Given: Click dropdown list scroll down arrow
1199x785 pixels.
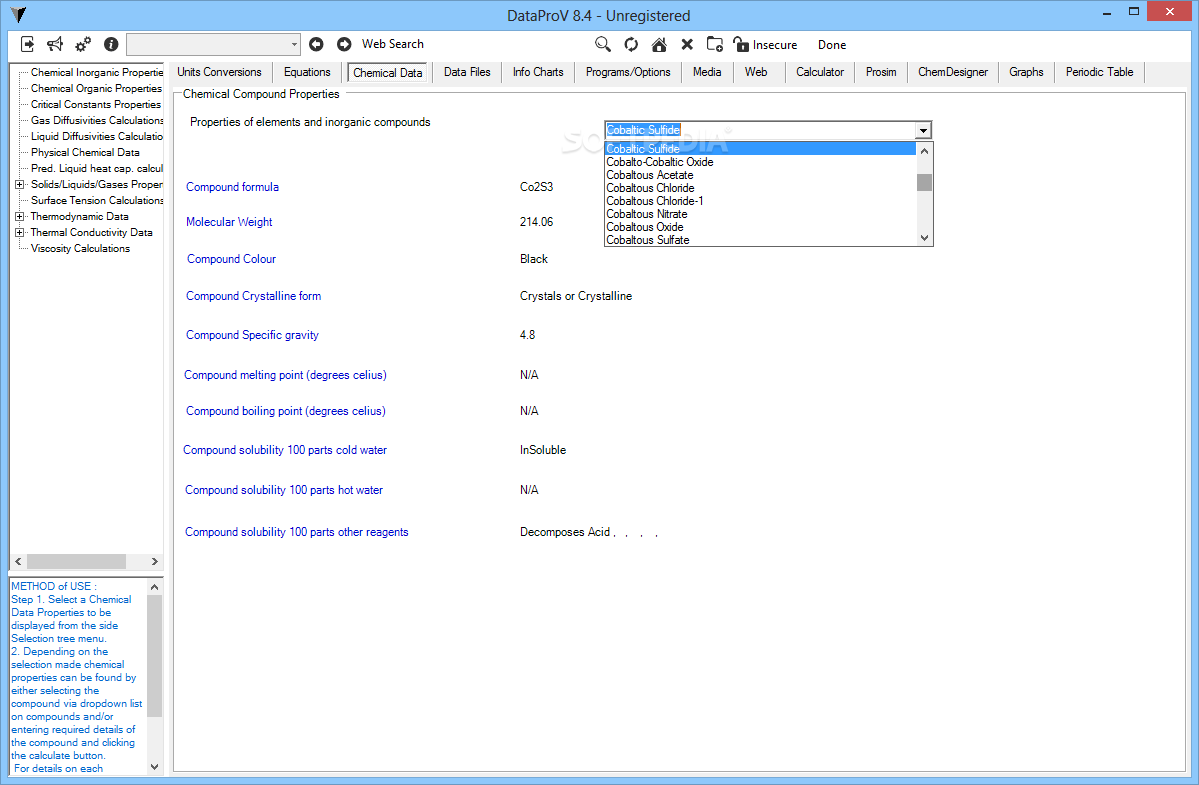Looking at the screenshot, I should [924, 238].
